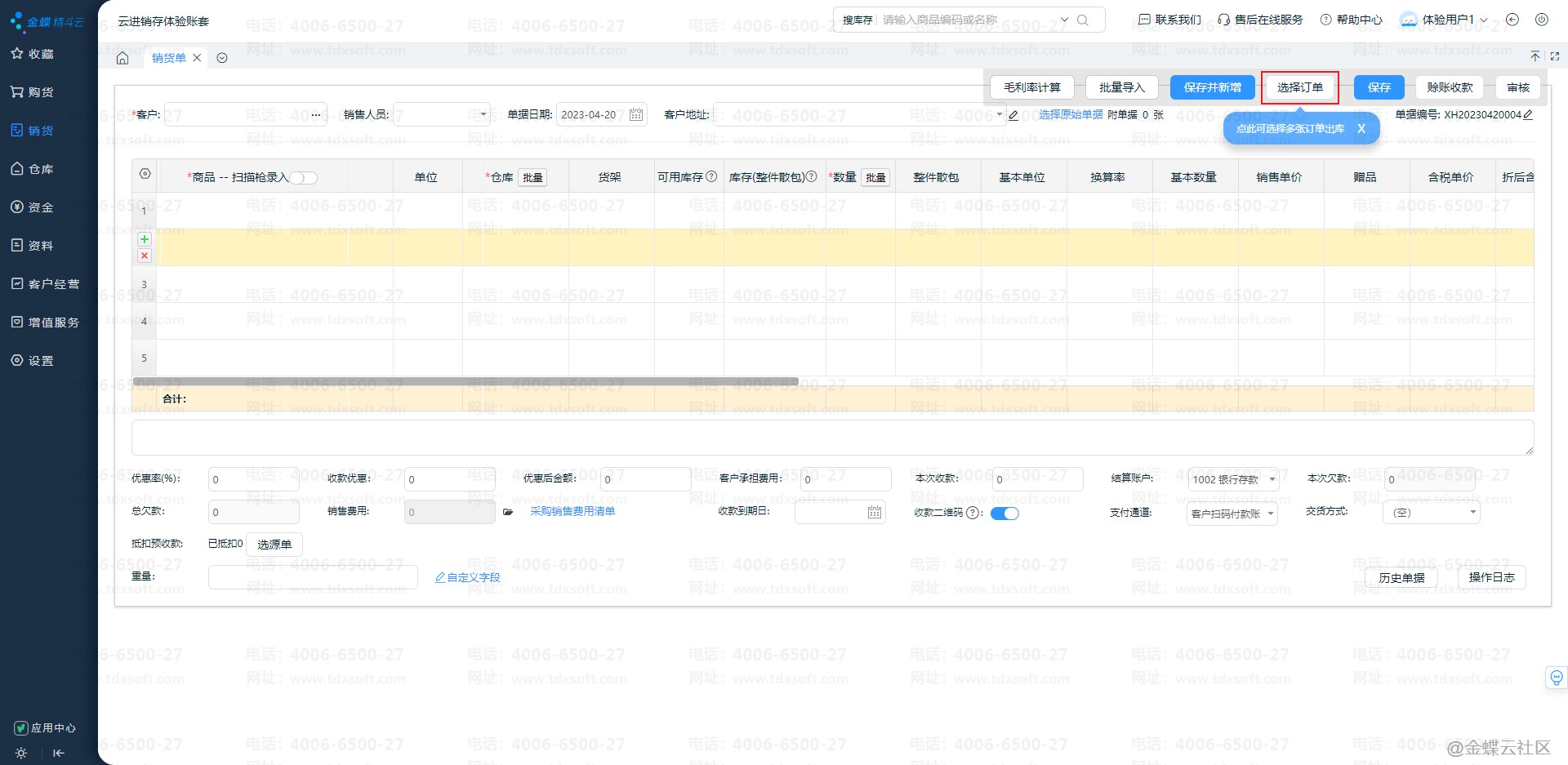Click the search magnifier icon
The height and width of the screenshot is (765, 1568).
tap(1083, 20)
